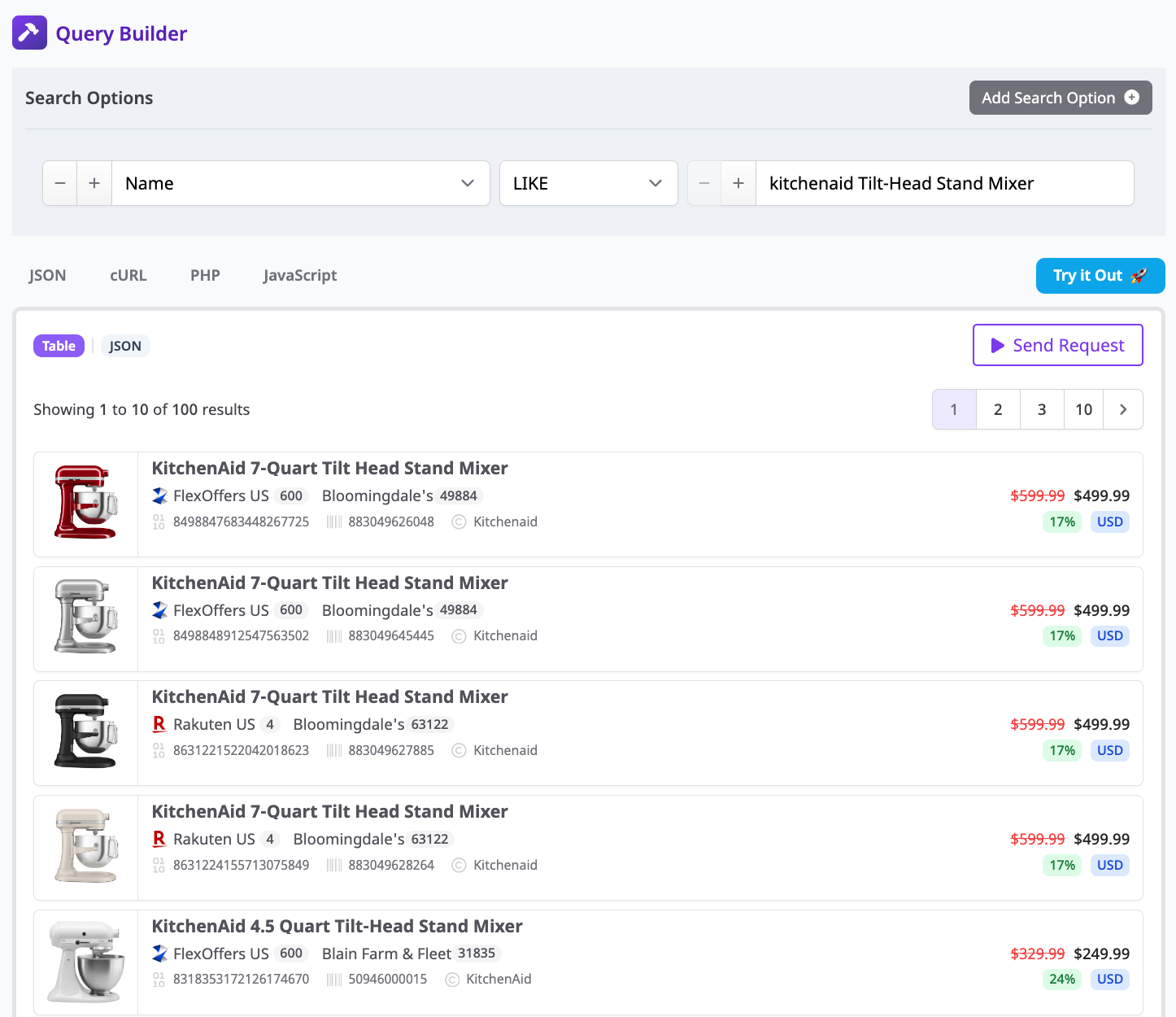Click merchant ID badge 31835
This screenshot has height=1017, width=1176.
(477, 954)
